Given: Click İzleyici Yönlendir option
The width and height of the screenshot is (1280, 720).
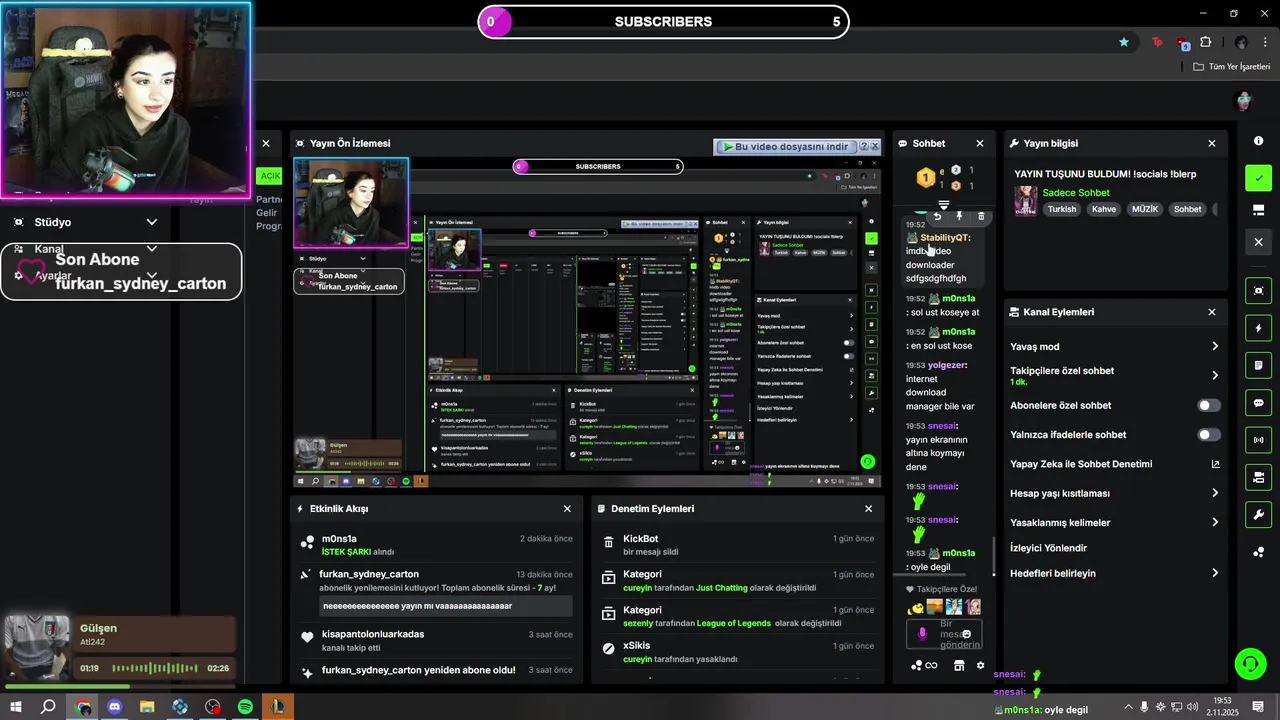Looking at the screenshot, I should click(1048, 548).
